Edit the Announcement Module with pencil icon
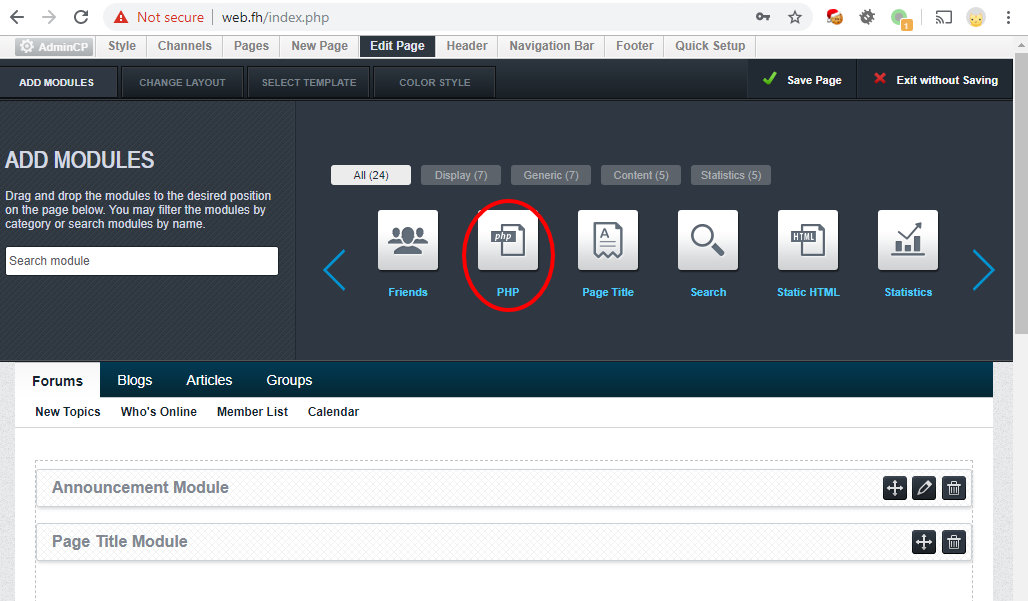Image resolution: width=1028 pixels, height=601 pixels. 924,488
